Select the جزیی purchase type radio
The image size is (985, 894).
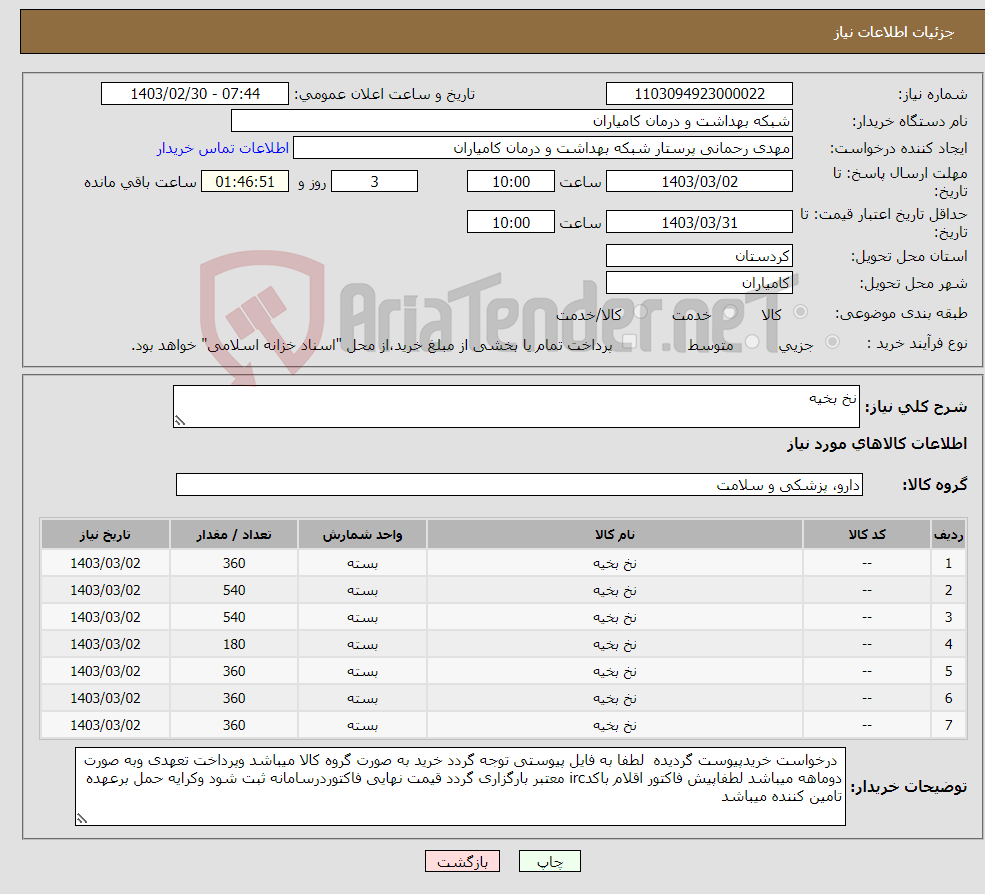click(832, 342)
